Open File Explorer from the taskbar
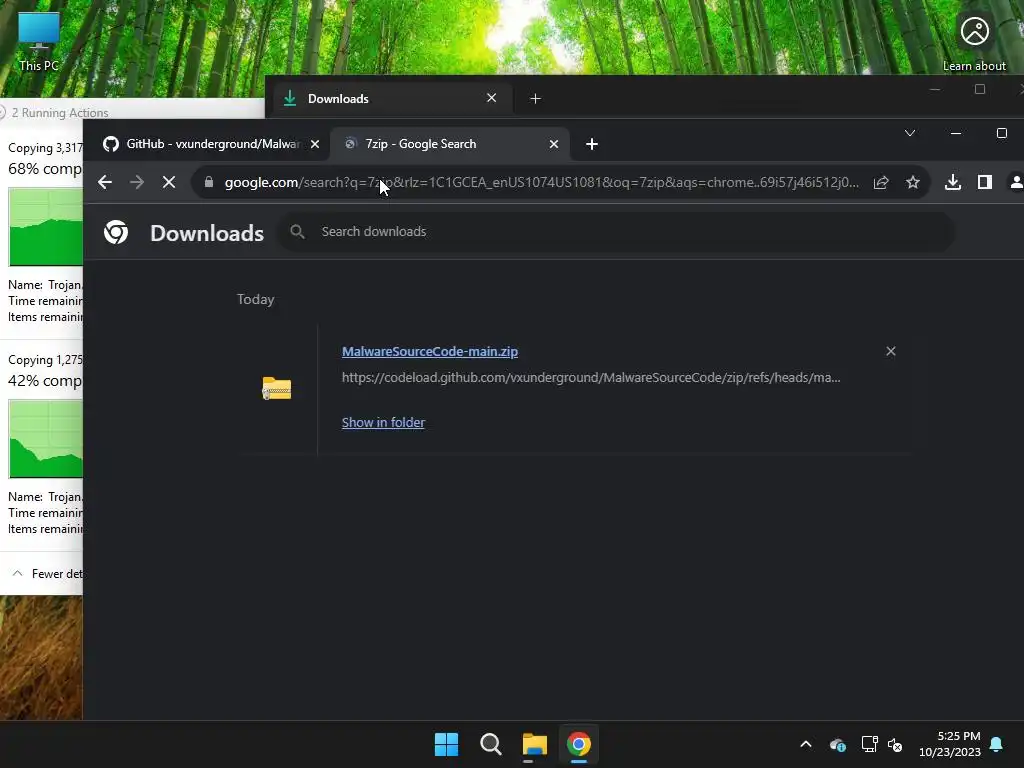 tap(534, 744)
